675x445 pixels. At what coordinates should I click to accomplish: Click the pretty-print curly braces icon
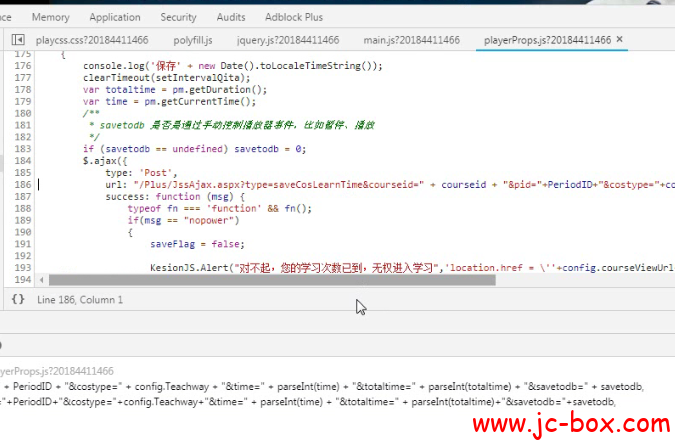[x=17, y=299]
